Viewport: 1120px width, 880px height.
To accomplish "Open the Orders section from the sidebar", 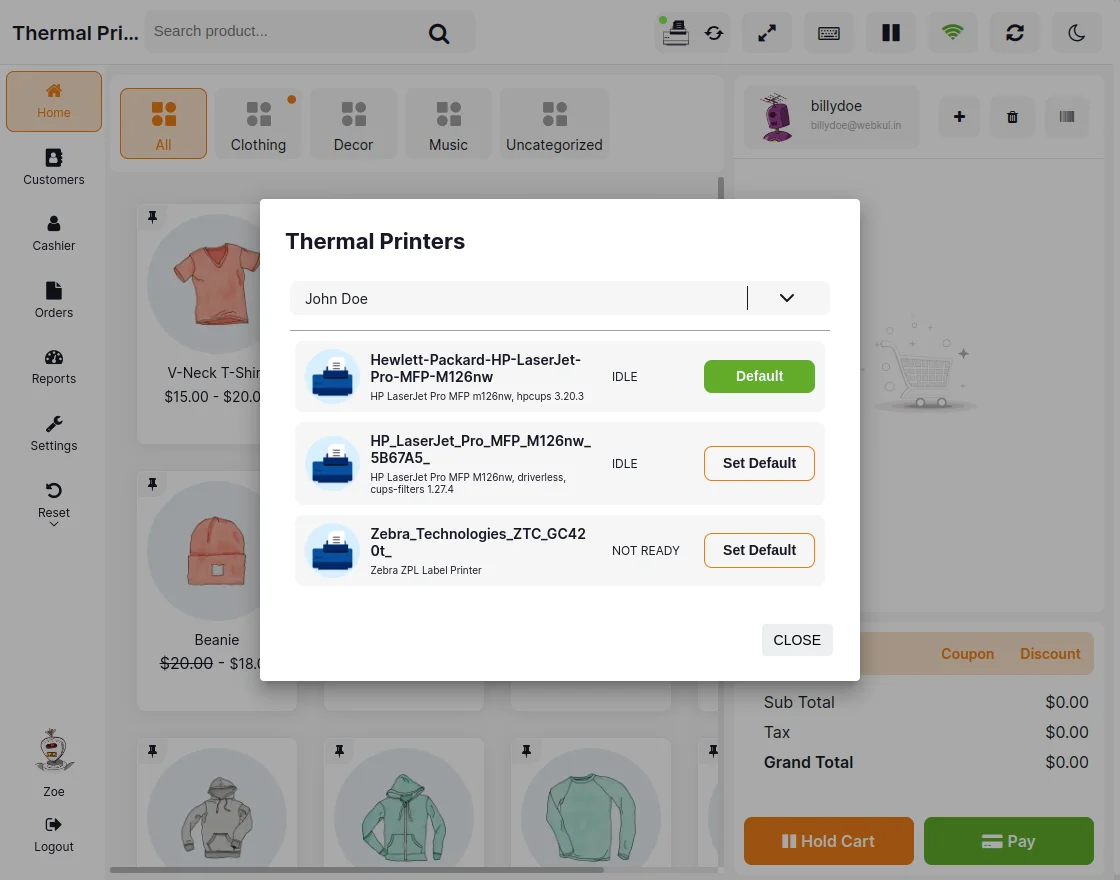I will (x=53, y=297).
